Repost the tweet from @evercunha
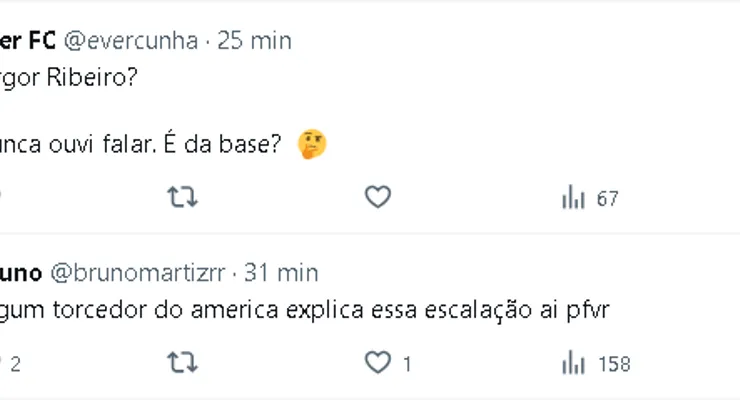The height and width of the screenshot is (416, 740). 181,198
